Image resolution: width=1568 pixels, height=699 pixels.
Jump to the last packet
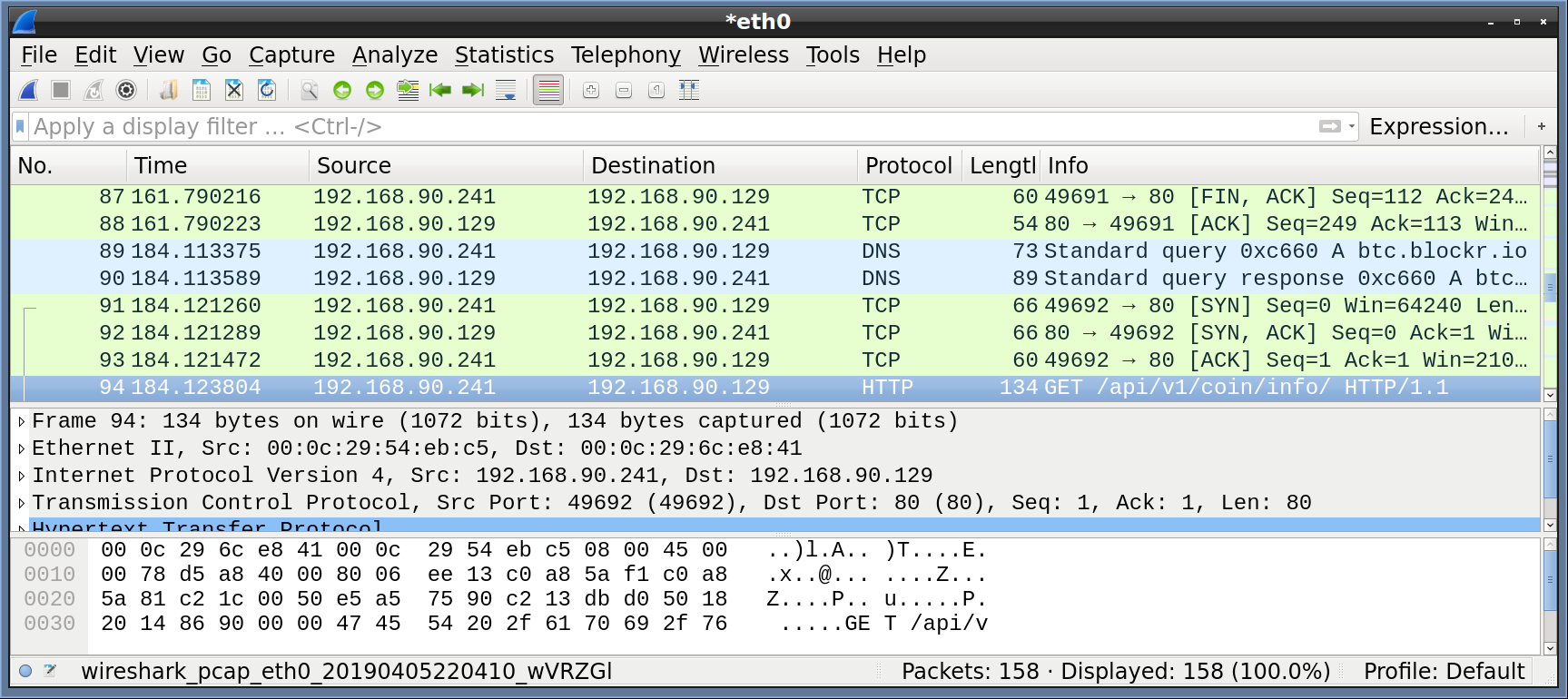click(x=473, y=90)
